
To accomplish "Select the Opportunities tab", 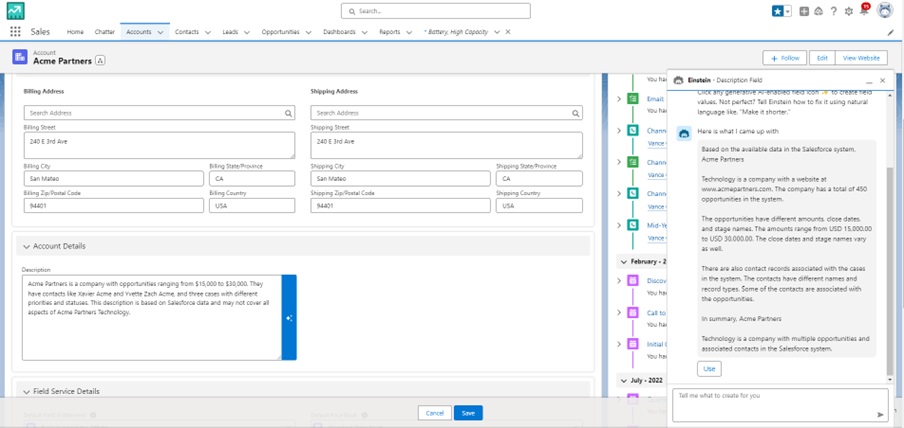I will point(280,32).
